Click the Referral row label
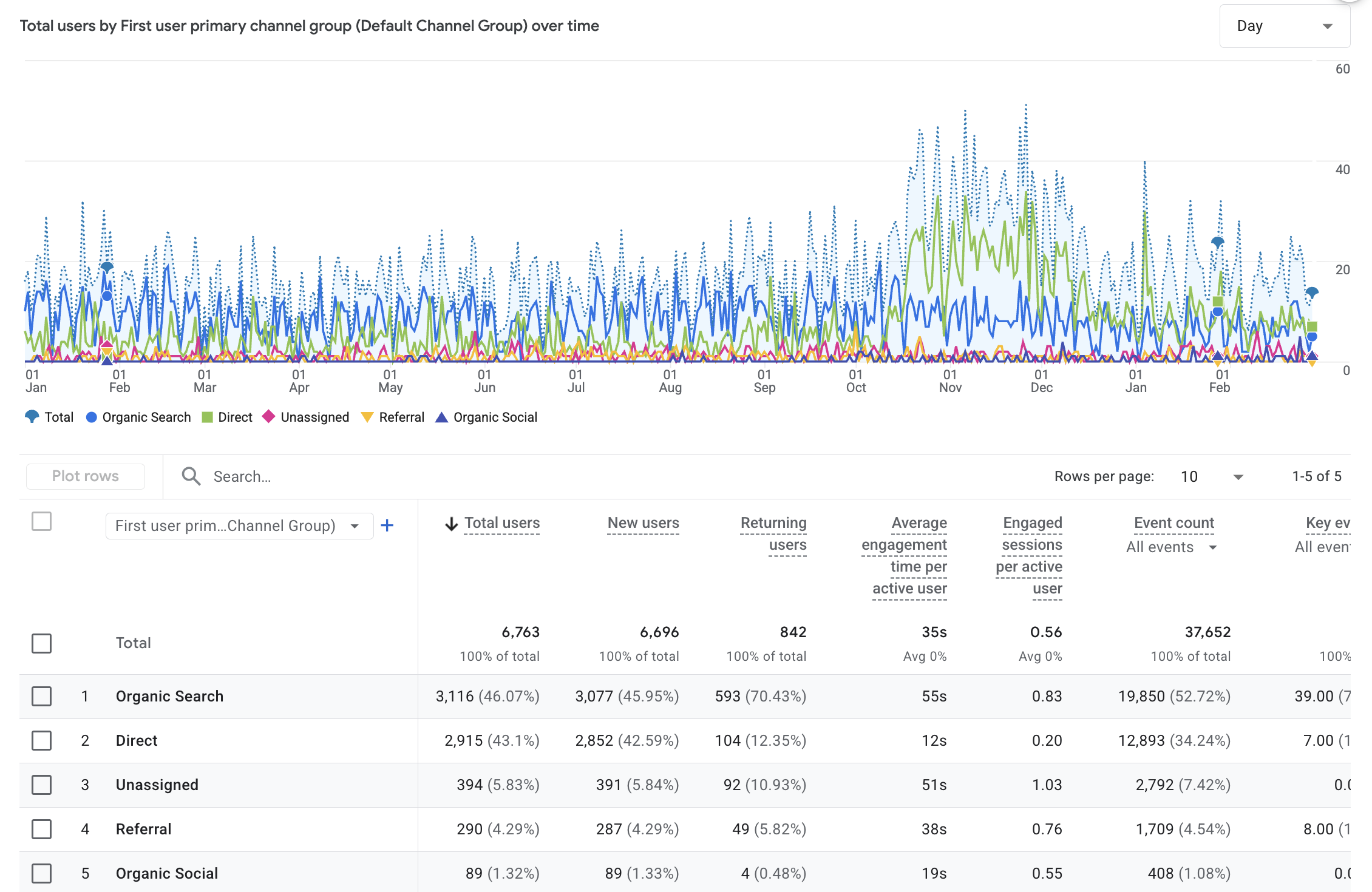Screen dimensions: 1372x892 pos(144,829)
